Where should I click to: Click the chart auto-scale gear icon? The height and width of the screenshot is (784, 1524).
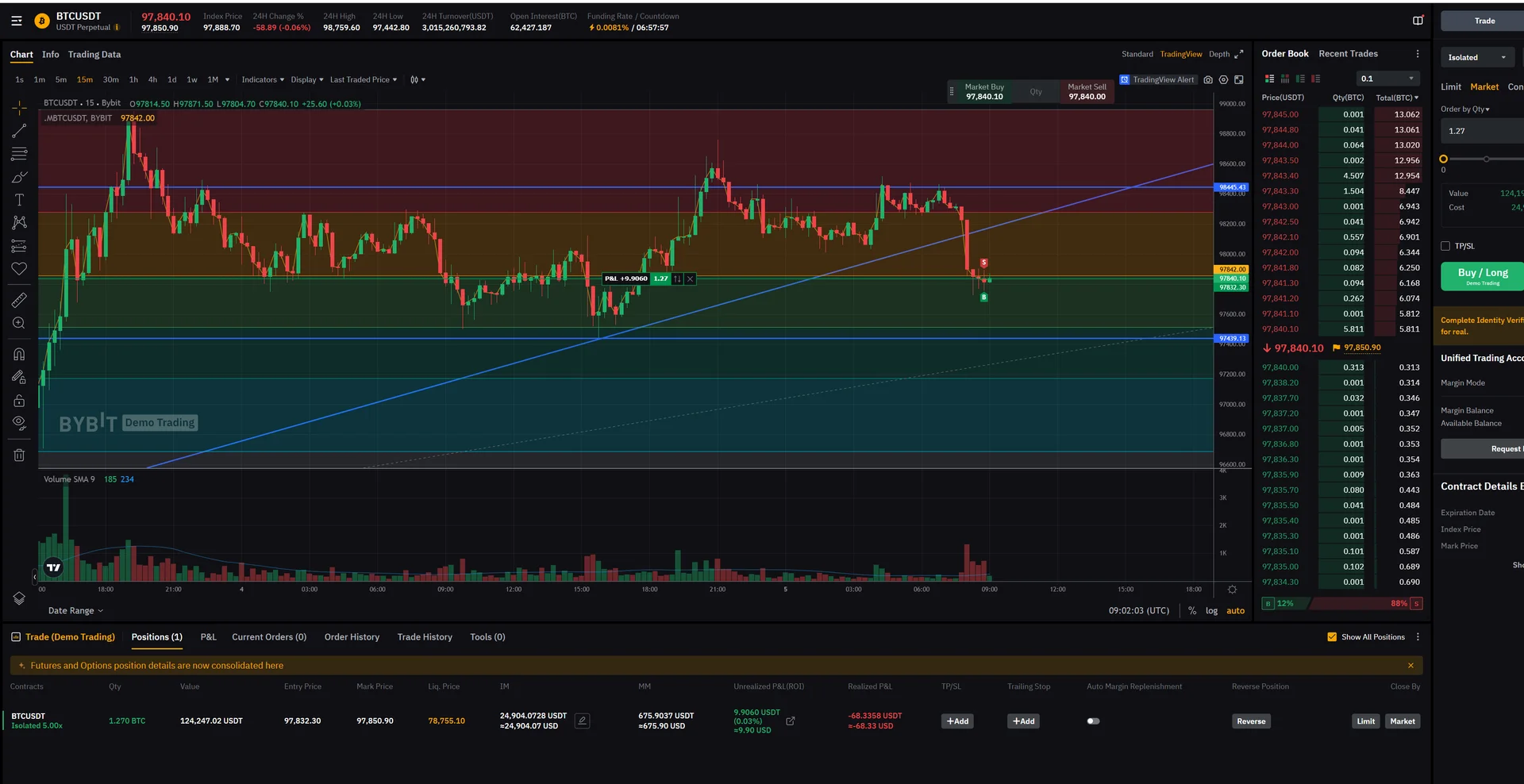[1232, 590]
